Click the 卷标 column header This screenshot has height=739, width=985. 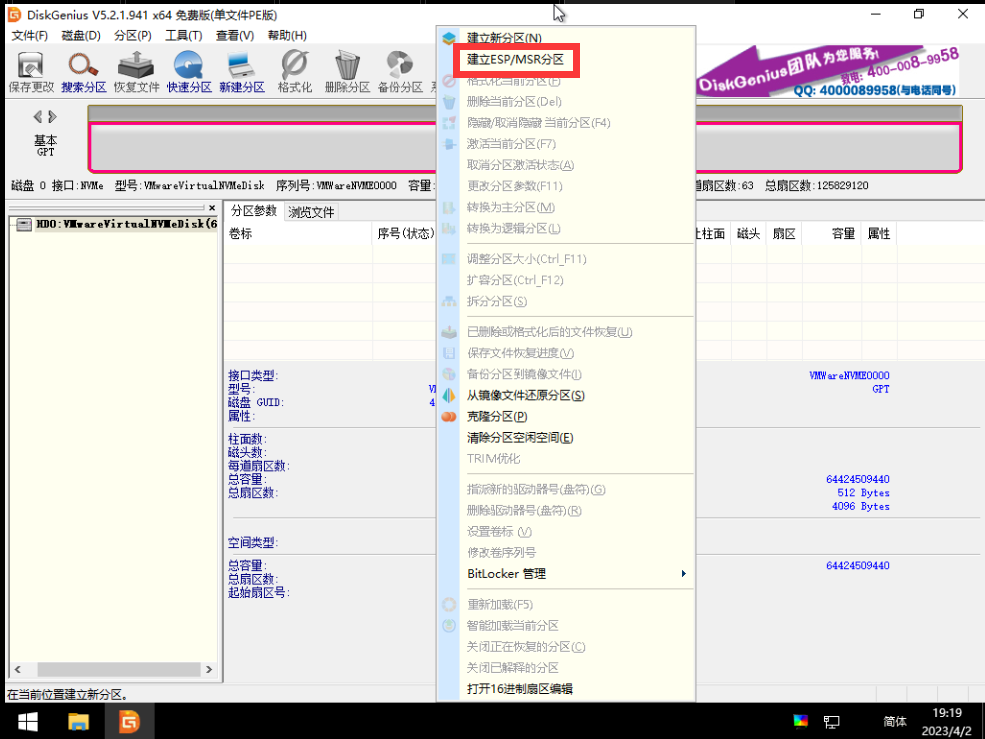click(298, 234)
